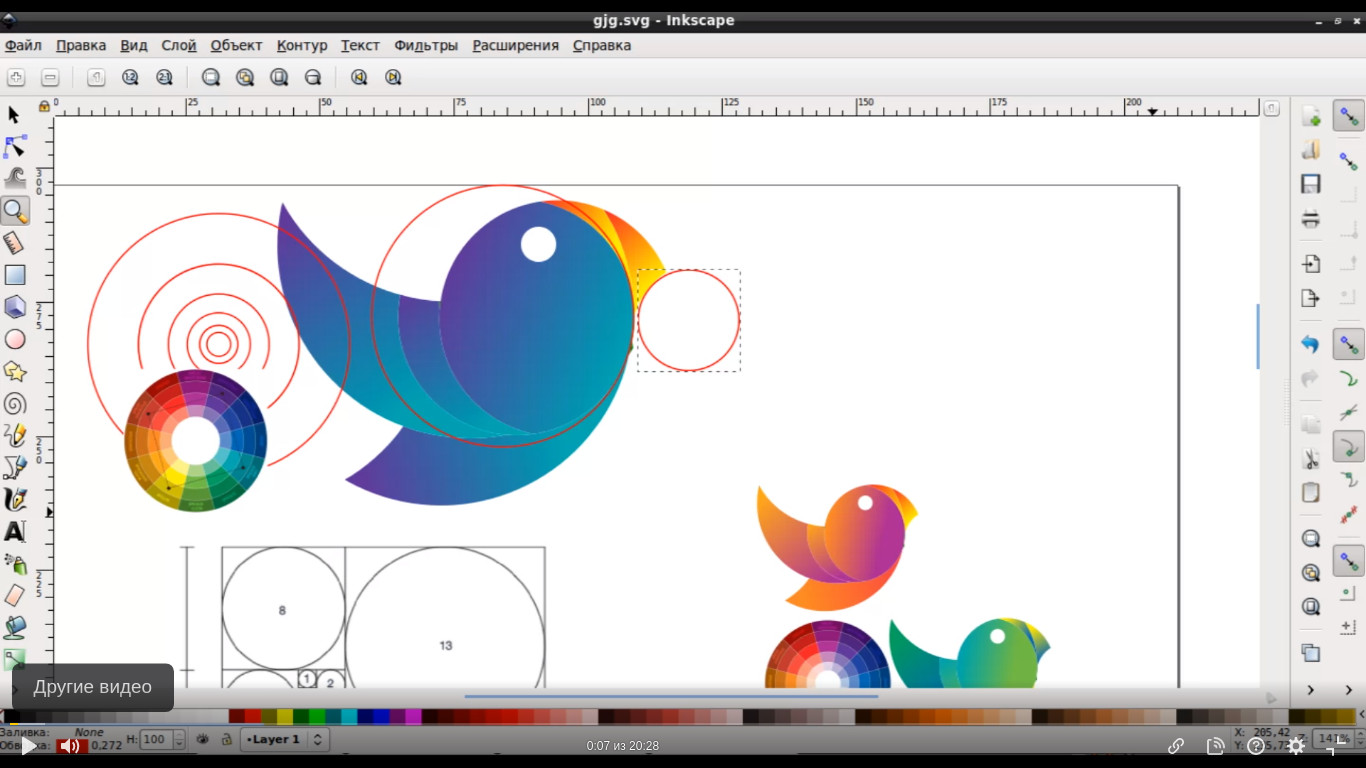1366x768 pixels.
Task: Toggle Enable snapping at snap bar top
Action: click(1348, 115)
